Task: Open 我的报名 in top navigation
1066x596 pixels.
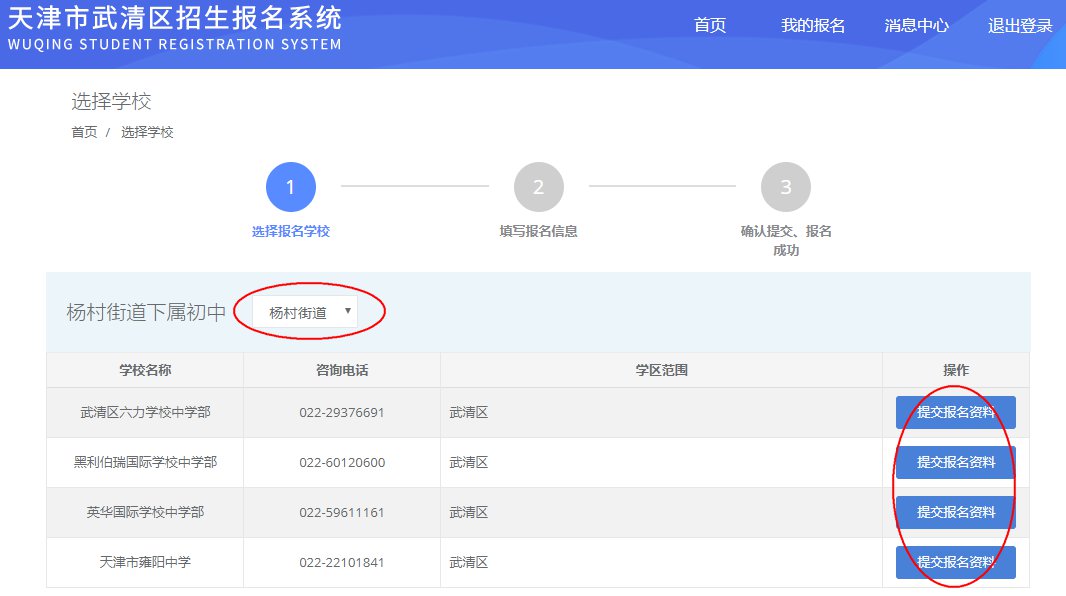Action: tap(813, 26)
